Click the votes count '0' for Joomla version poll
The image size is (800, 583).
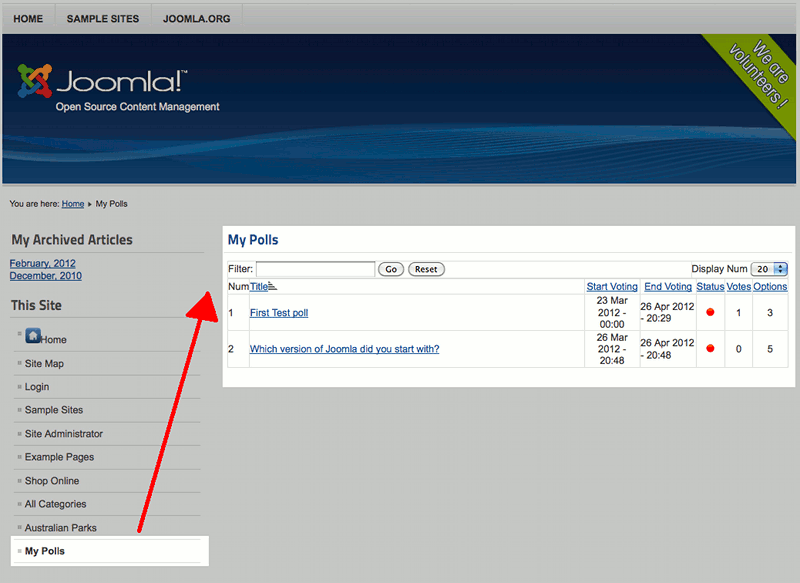(x=738, y=349)
